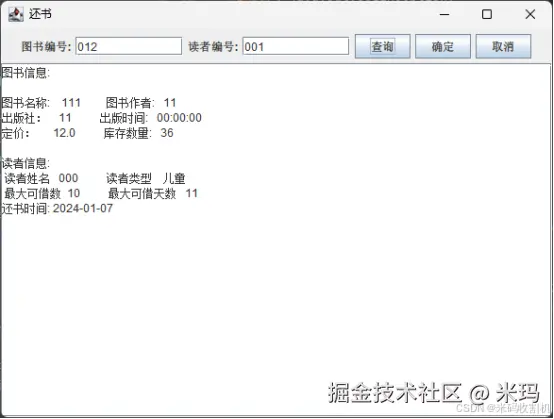The image size is (554, 419).
Task: Click the 还书 window title
Action: pyautogui.click(x=40, y=14)
